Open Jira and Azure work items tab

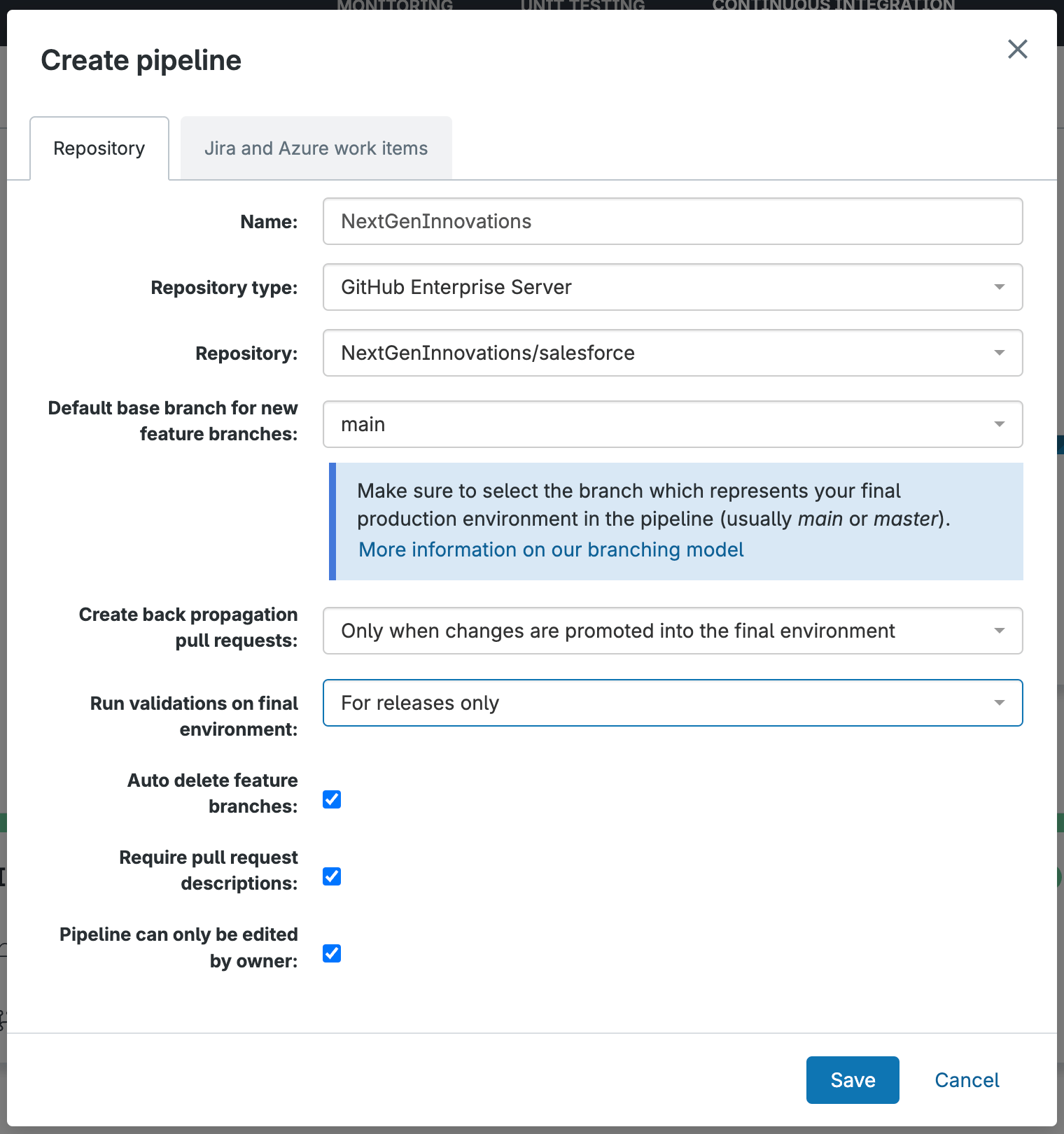click(316, 148)
